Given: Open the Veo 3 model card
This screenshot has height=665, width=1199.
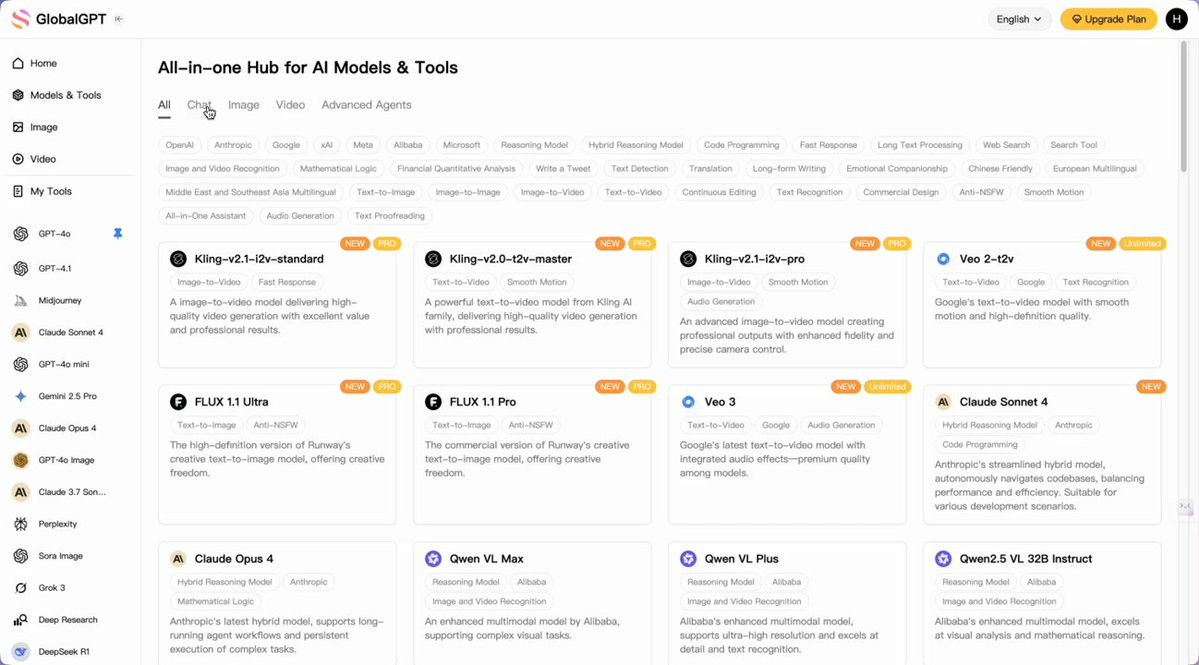Looking at the screenshot, I should (x=787, y=455).
